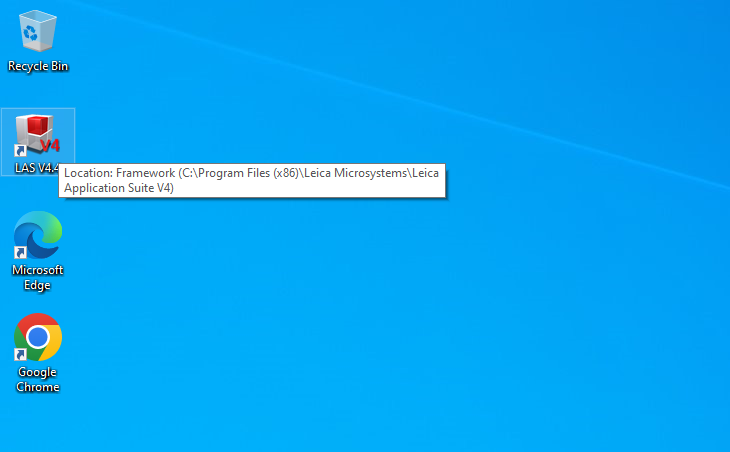Click the "Microsoft" word in Edge label
Image resolution: width=730 pixels, height=452 pixels.
click(x=38, y=270)
